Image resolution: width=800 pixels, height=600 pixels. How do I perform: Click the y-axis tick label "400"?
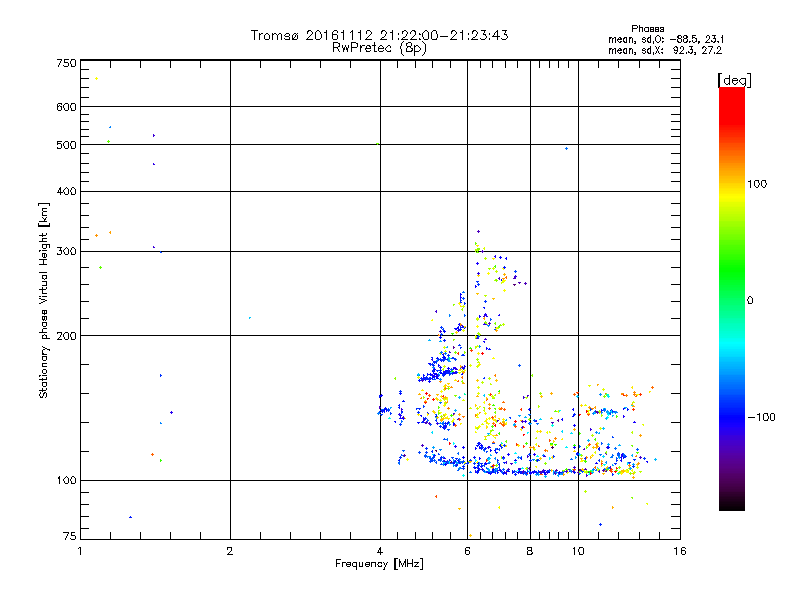tap(66, 191)
